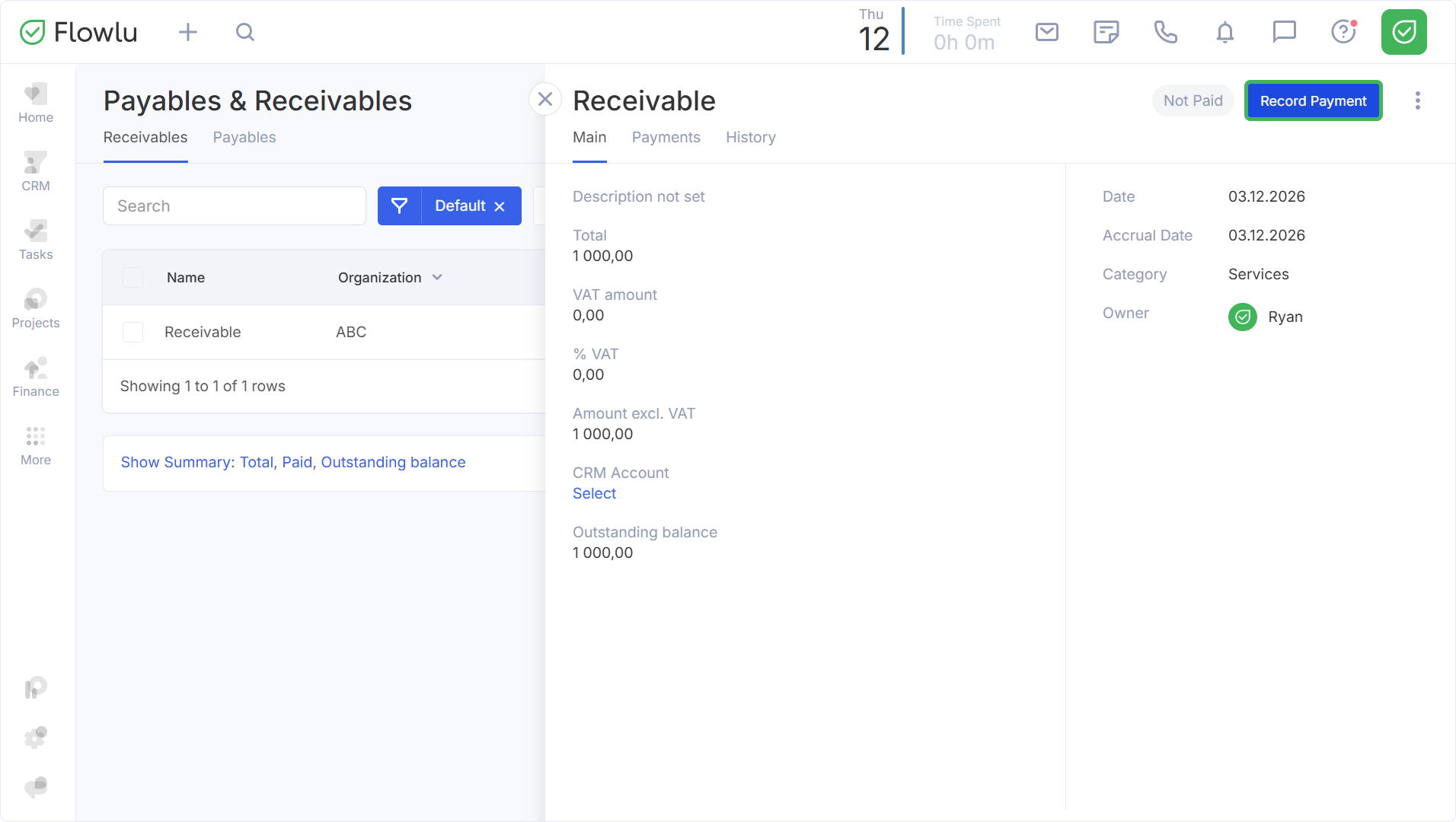
Task: Remove the Default filter with its X
Action: pos(500,206)
